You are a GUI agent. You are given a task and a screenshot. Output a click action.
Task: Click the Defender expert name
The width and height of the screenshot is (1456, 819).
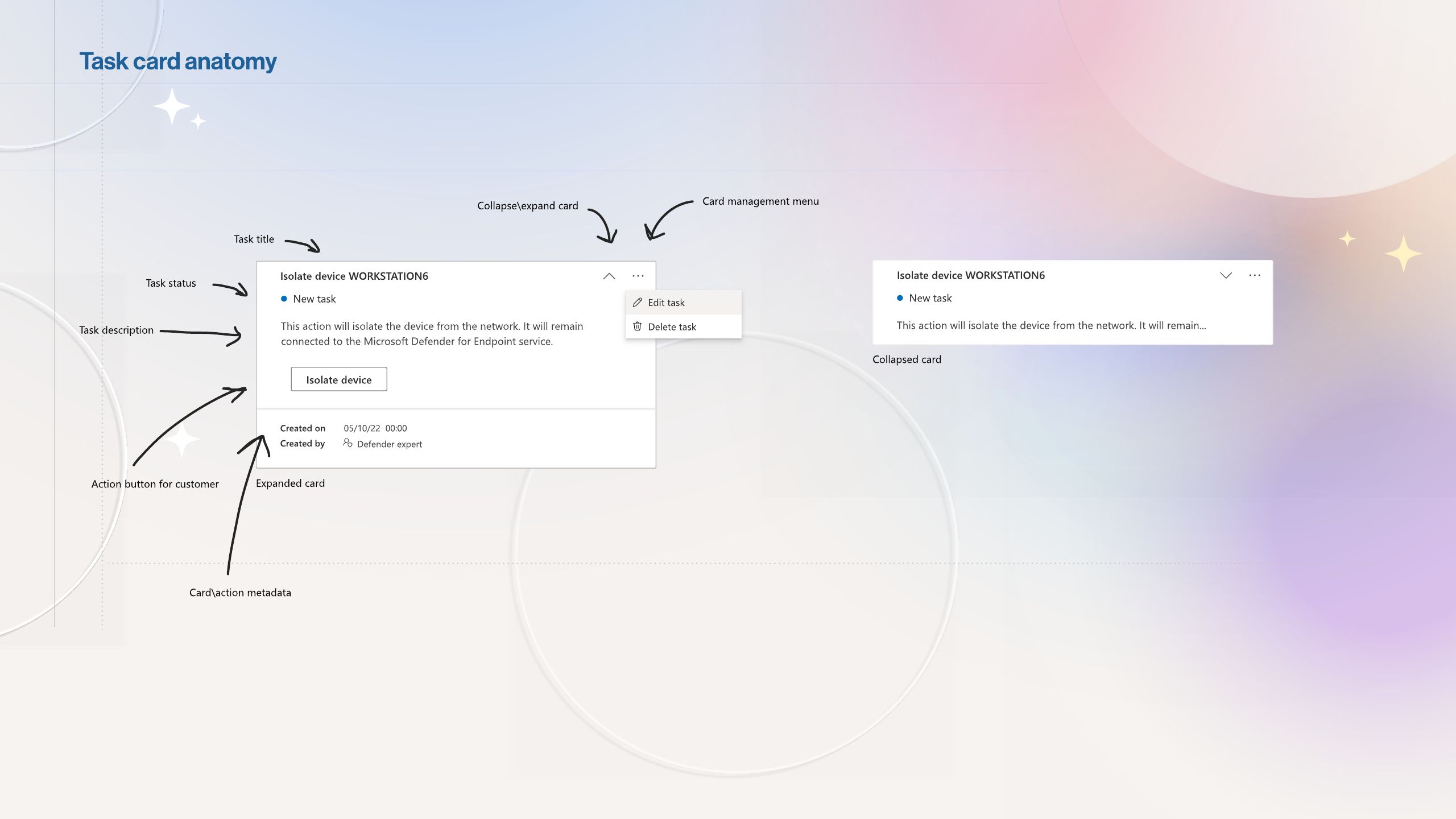click(390, 444)
